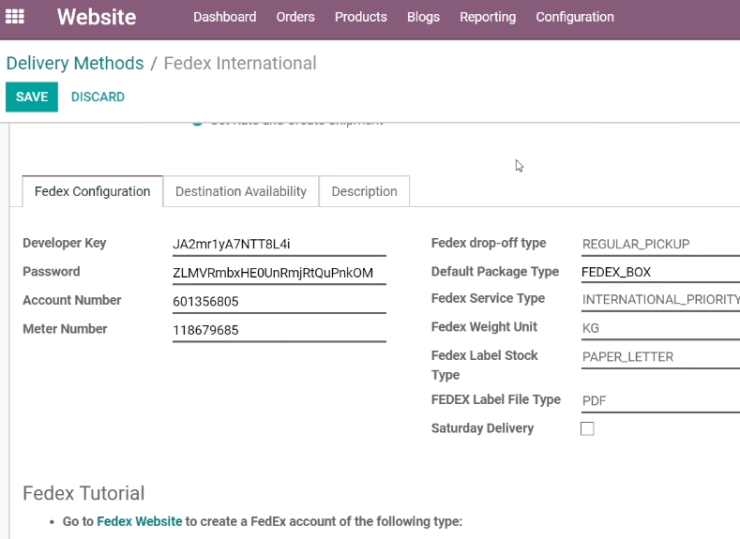
Task: Go back to Delivery Methods breadcrumb
Action: click(x=75, y=63)
